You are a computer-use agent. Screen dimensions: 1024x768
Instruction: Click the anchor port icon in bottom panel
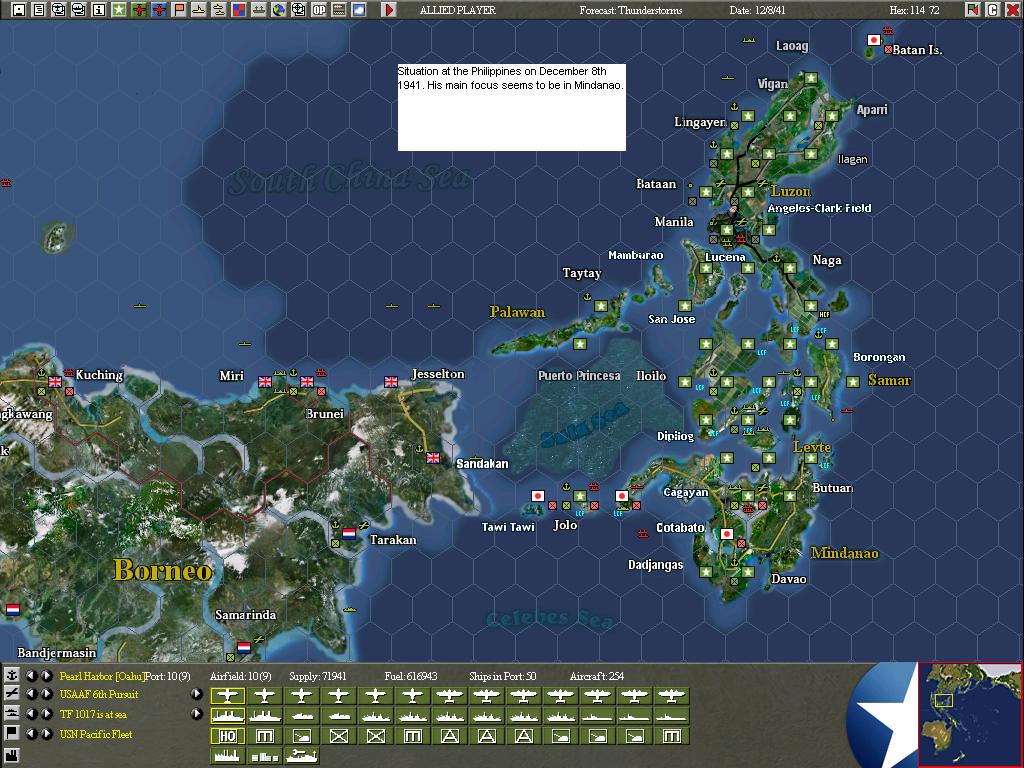tap(12, 675)
